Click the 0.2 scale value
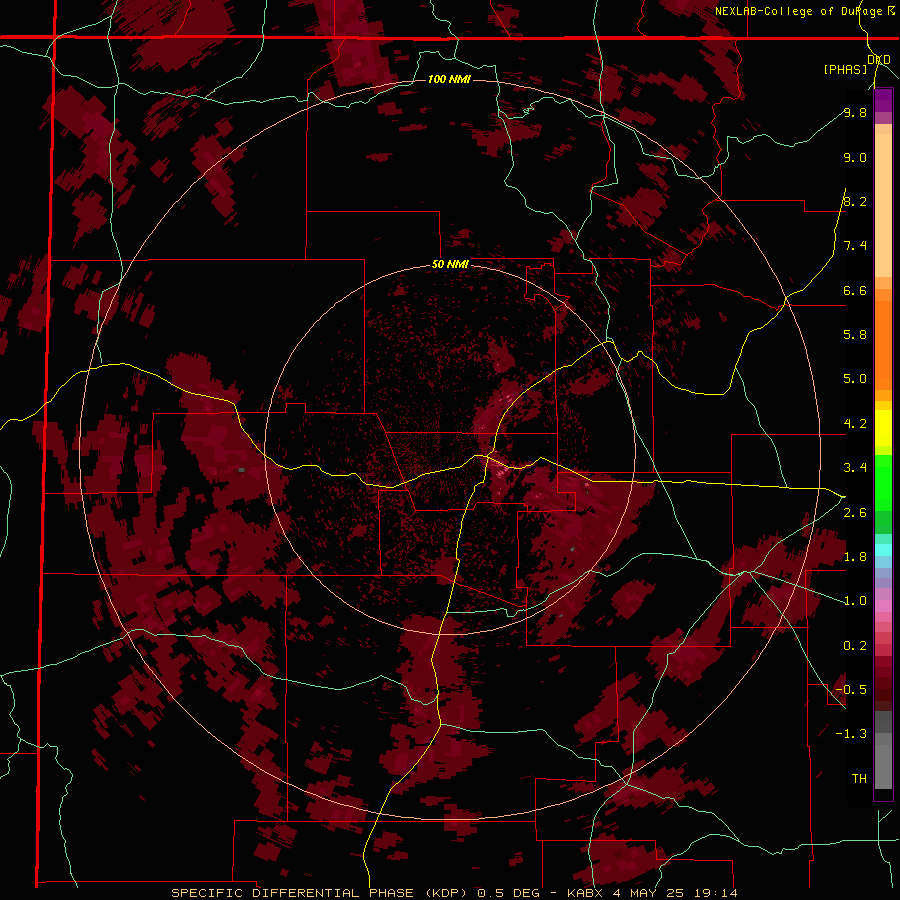The image size is (900, 900). (855, 646)
